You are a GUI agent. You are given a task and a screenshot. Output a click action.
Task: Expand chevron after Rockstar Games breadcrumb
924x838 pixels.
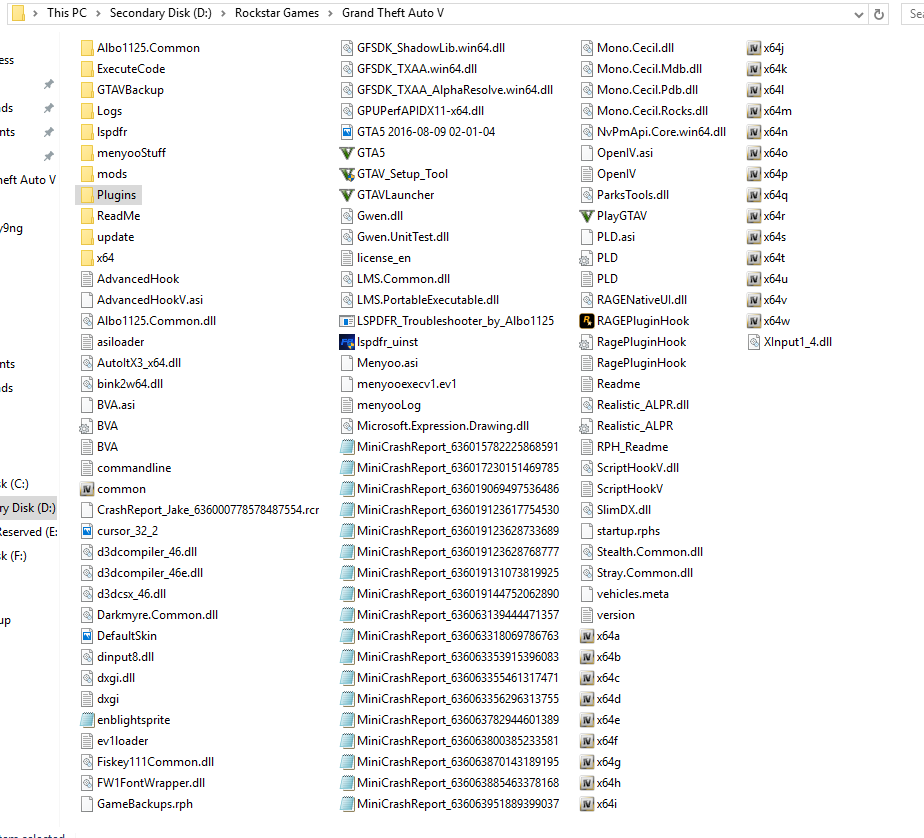(x=331, y=14)
